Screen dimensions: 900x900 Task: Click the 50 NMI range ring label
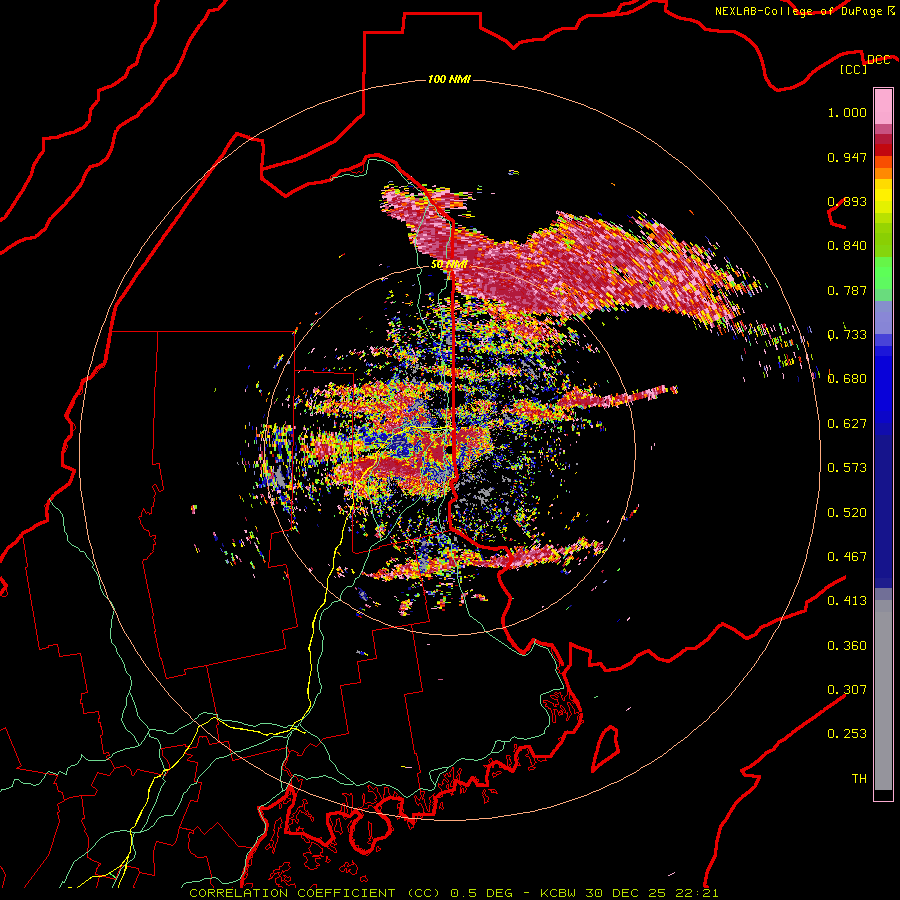tap(449, 264)
